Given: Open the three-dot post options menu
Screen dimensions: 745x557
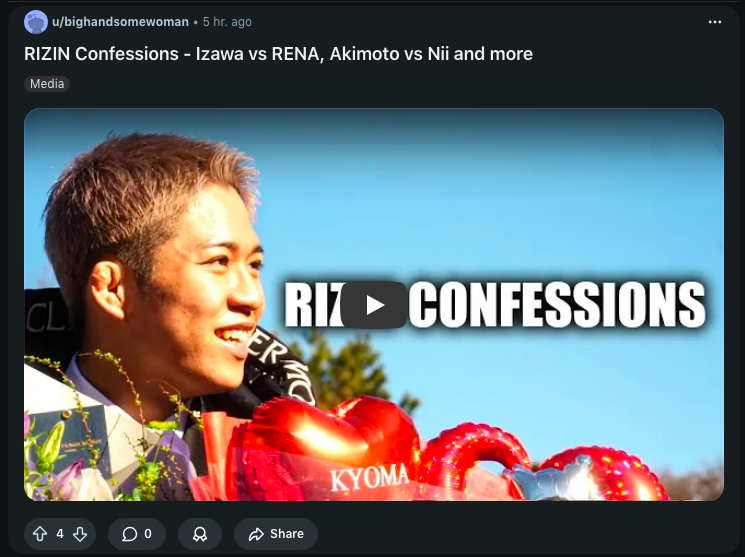Looking at the screenshot, I should (715, 22).
